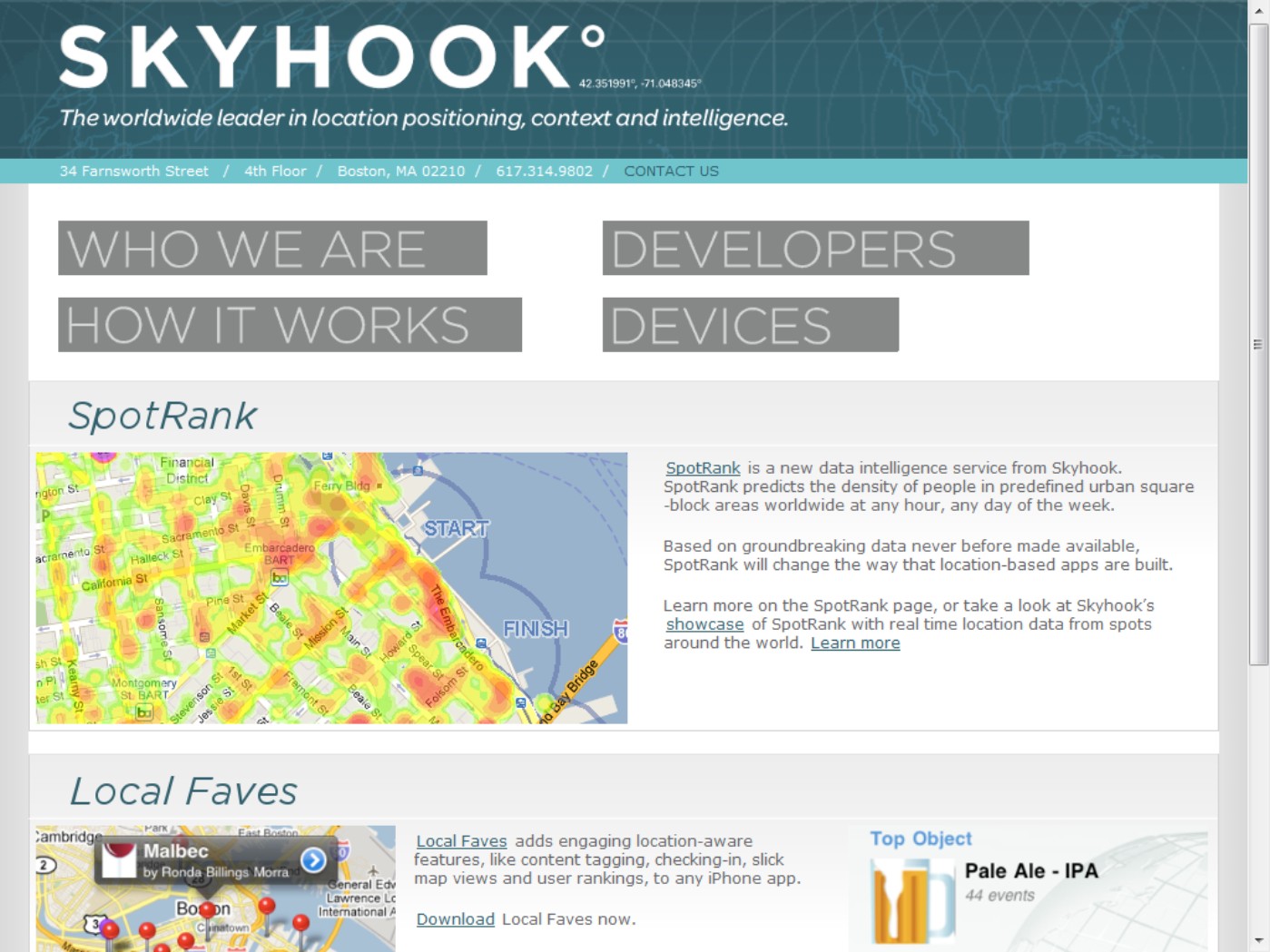
Task: Click the tagline about worldwide leader in location
Action: (424, 118)
